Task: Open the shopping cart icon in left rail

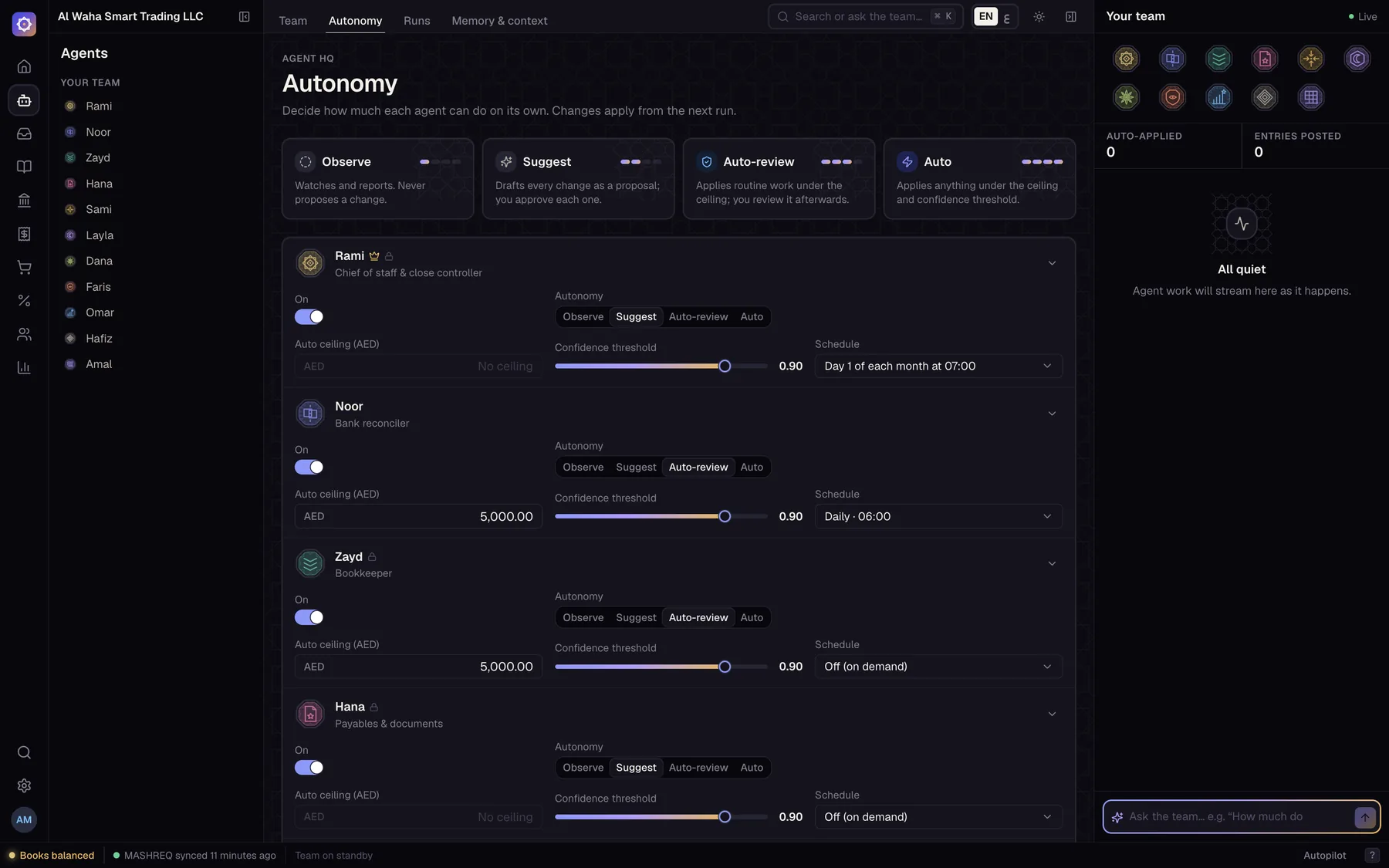Action: point(24,267)
